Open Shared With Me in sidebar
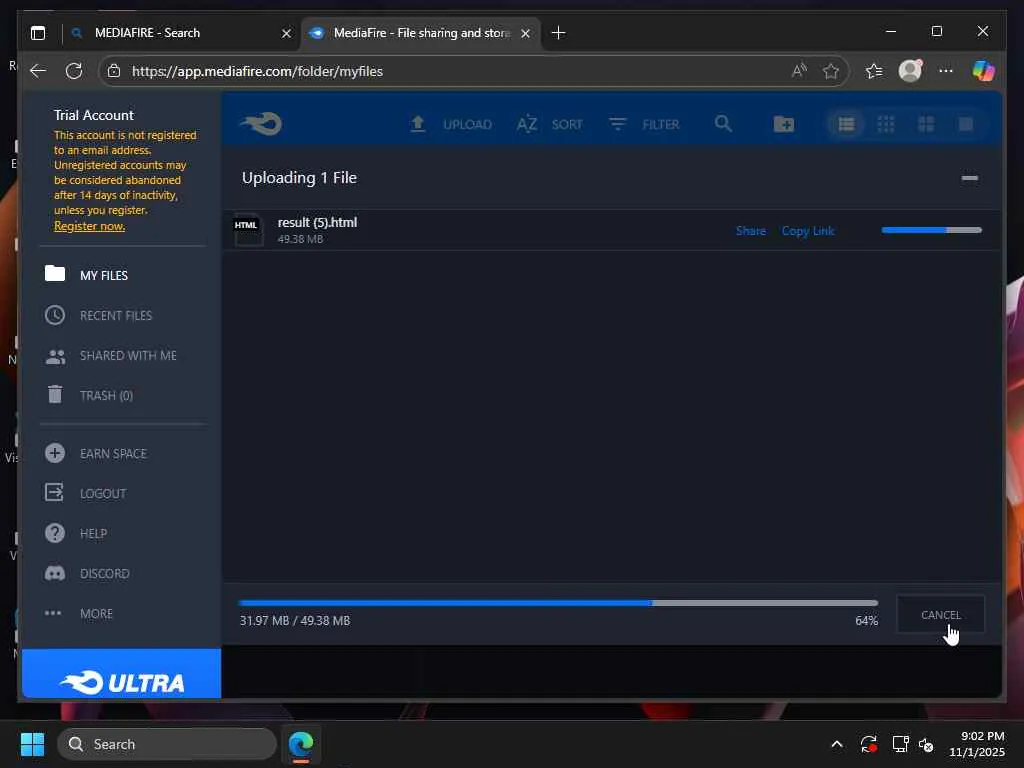This screenshot has width=1024, height=768. click(128, 355)
